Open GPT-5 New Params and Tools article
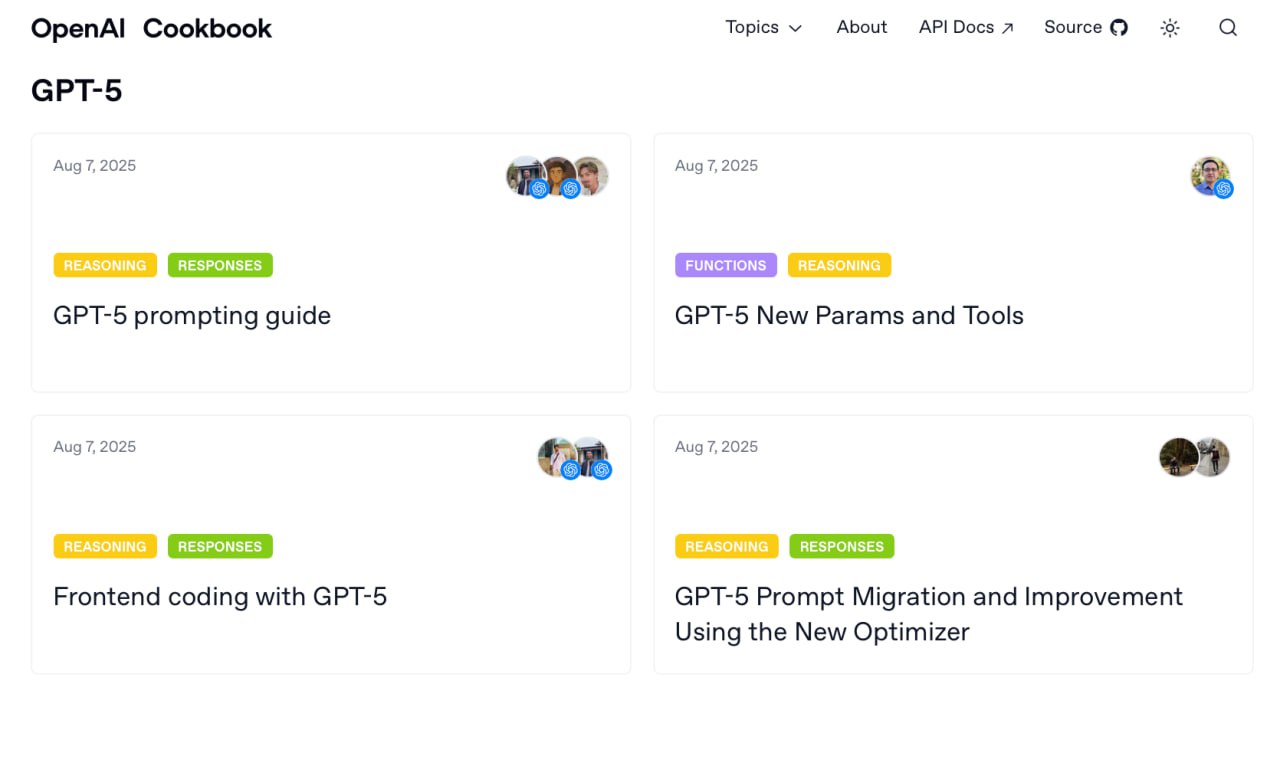1280x766 pixels. (849, 316)
